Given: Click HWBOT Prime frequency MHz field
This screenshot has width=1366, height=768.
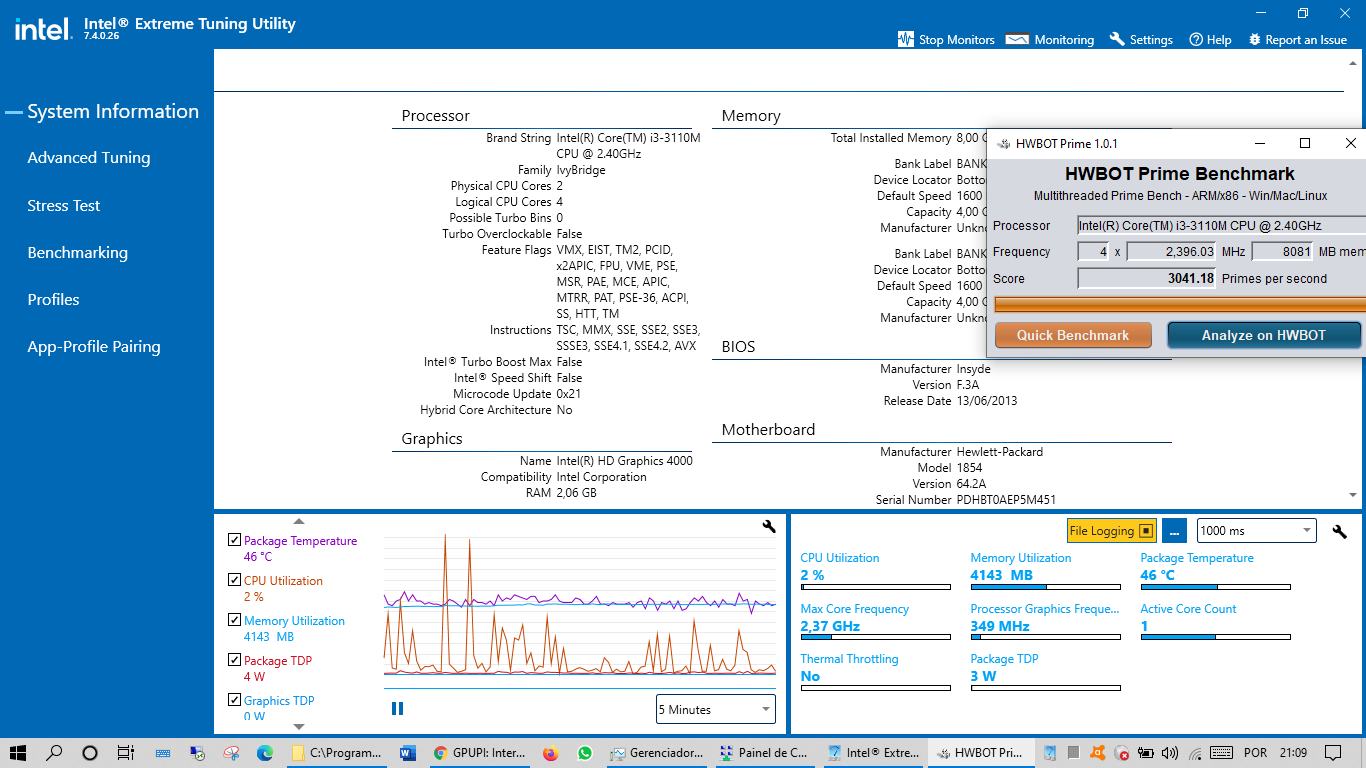Looking at the screenshot, I should point(1172,252).
